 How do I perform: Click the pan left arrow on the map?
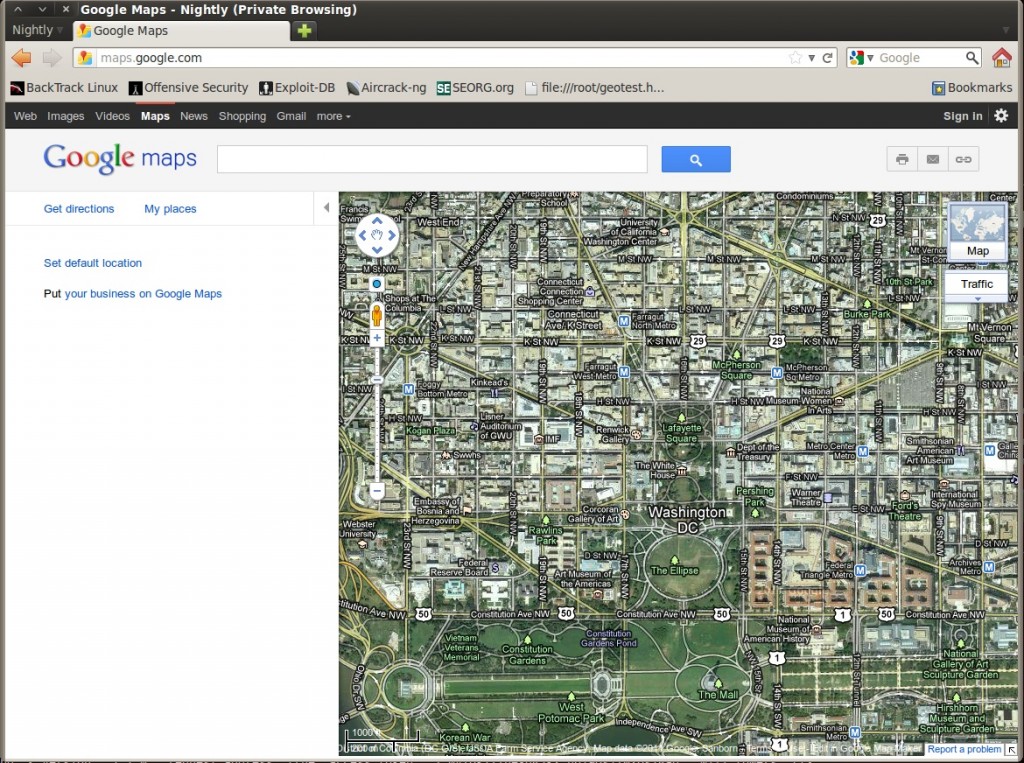click(x=362, y=235)
